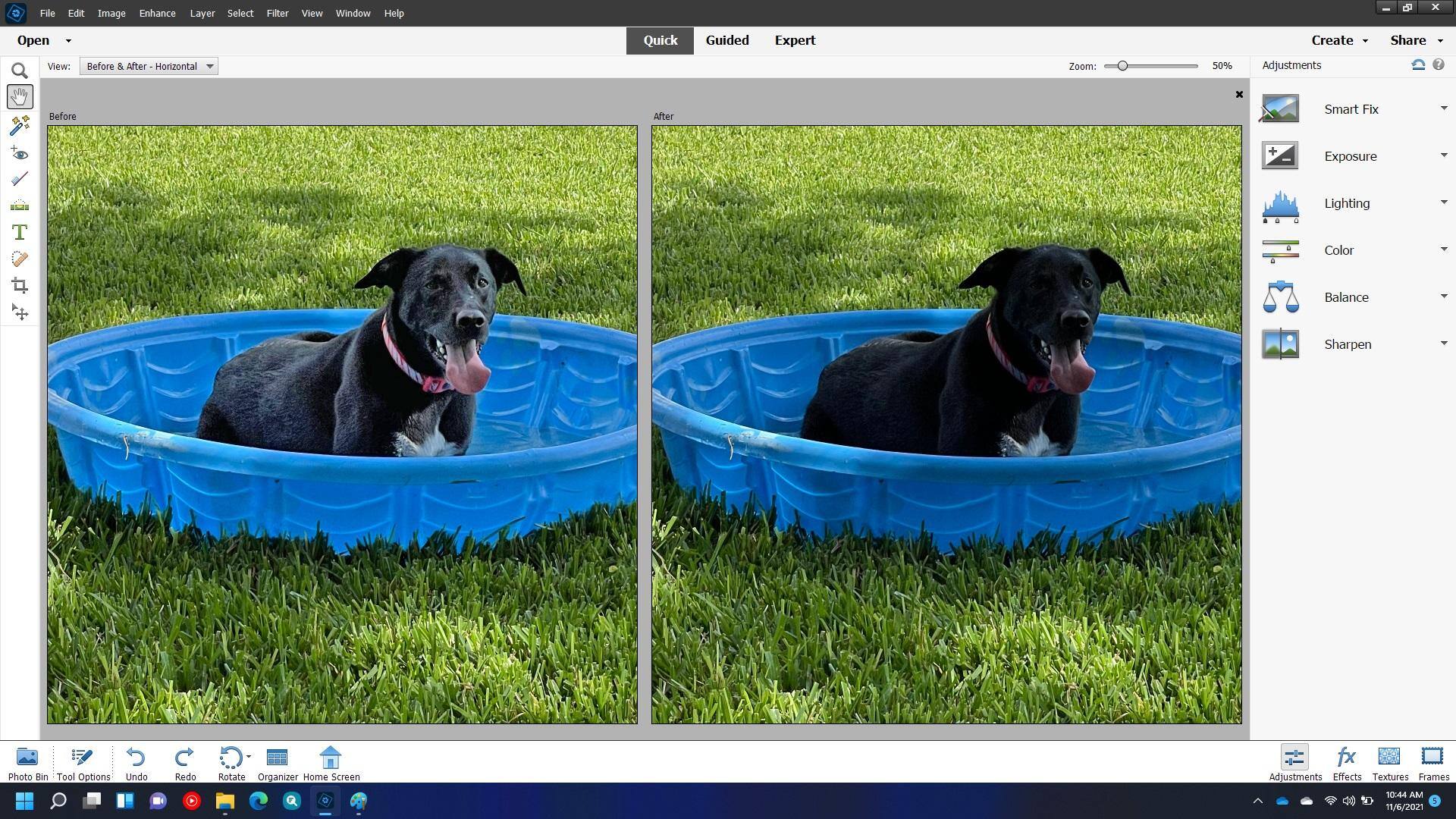Switch to Guided mode tab
This screenshot has width=1456, height=819.
726,40
